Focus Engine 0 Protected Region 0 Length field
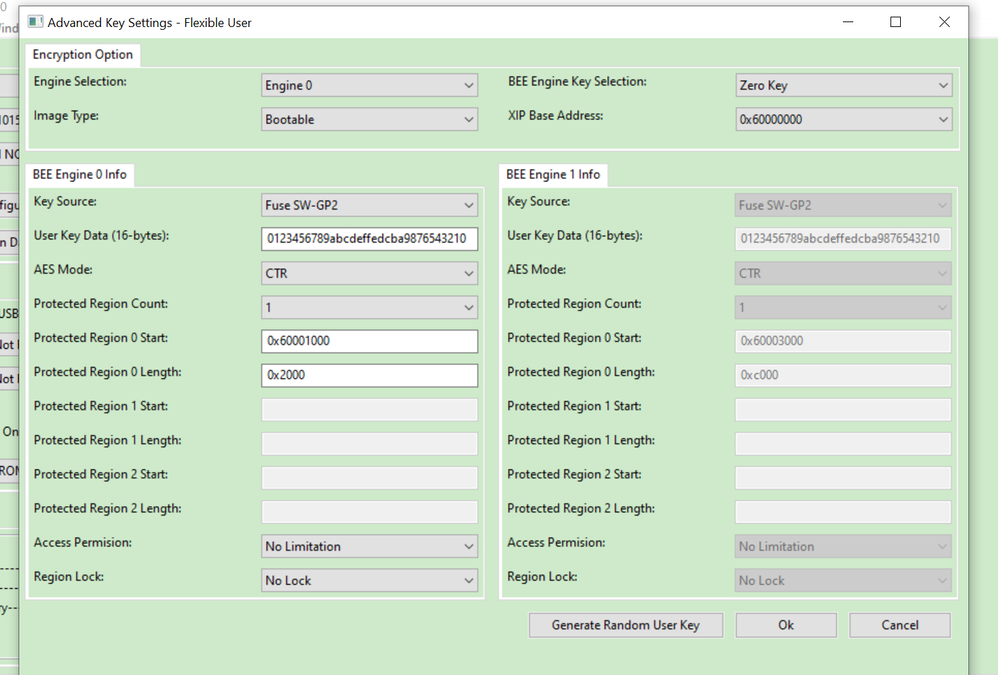 point(369,375)
